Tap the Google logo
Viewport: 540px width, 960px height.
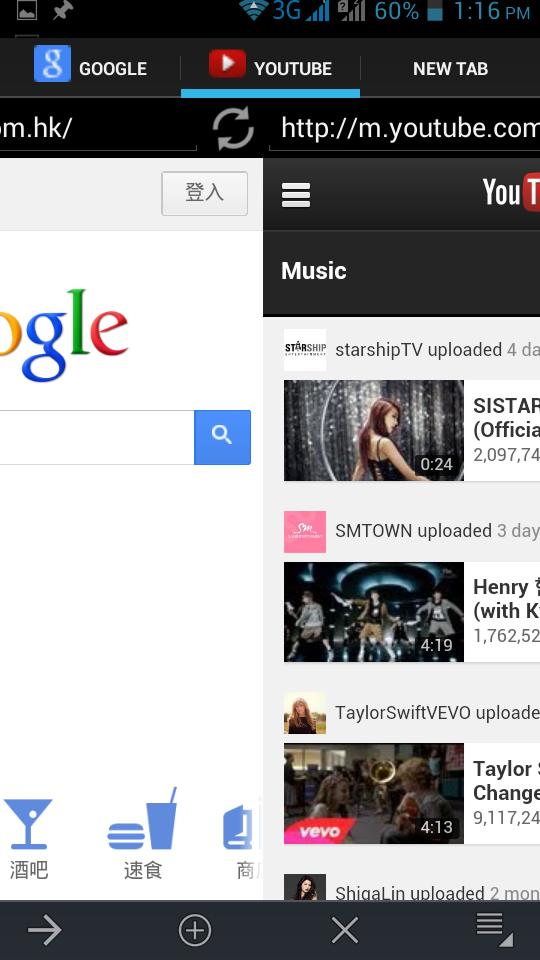[x=64, y=334]
